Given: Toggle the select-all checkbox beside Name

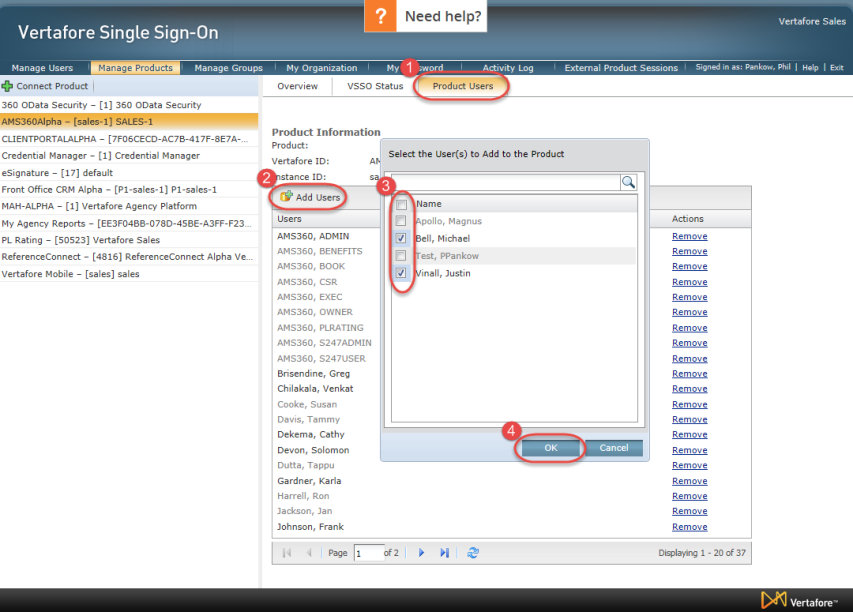Looking at the screenshot, I should [x=401, y=205].
